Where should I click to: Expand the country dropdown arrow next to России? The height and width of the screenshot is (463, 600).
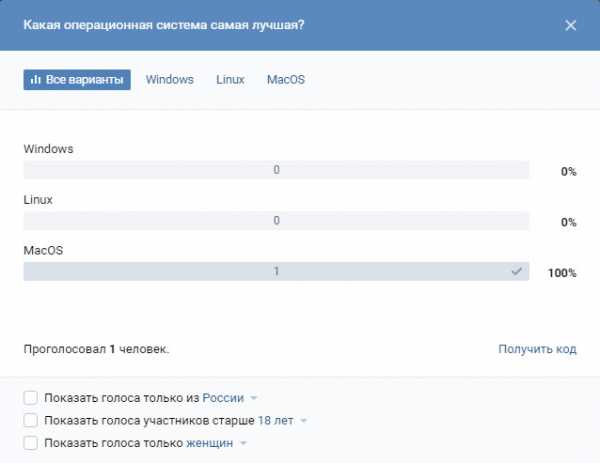[253, 398]
